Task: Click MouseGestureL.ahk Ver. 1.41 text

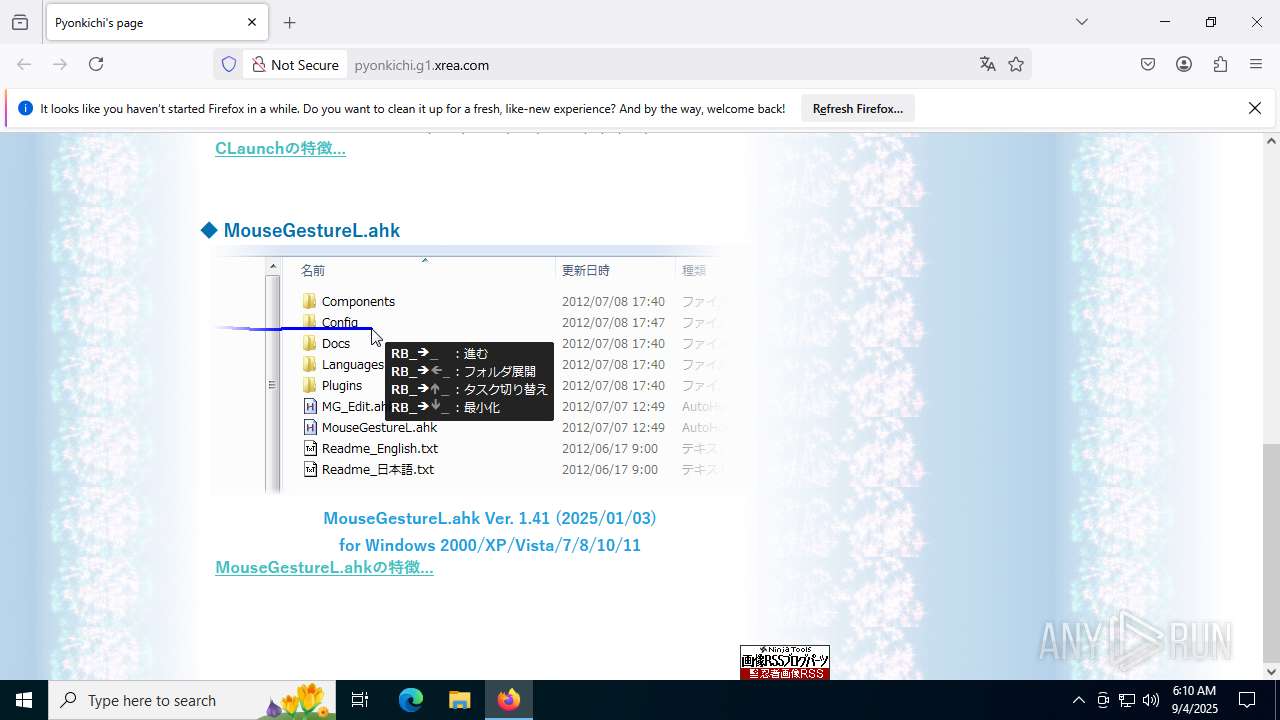Action: (489, 518)
